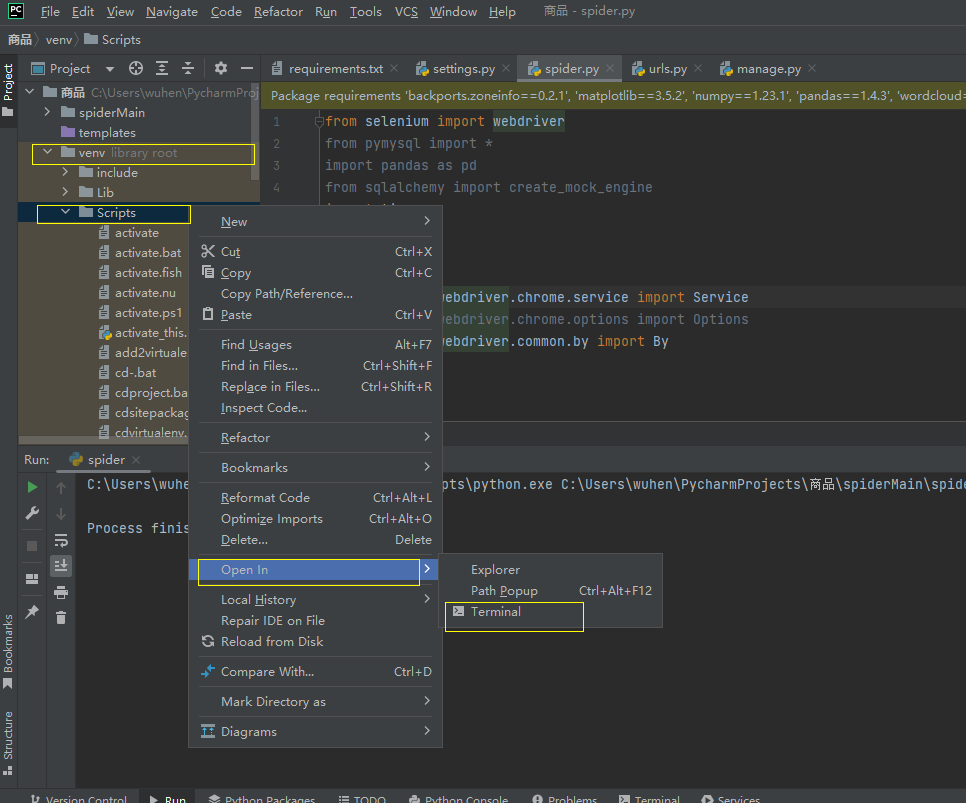The height and width of the screenshot is (803, 966).
Task: Expand the spiderMain folder
Action: pos(47,112)
